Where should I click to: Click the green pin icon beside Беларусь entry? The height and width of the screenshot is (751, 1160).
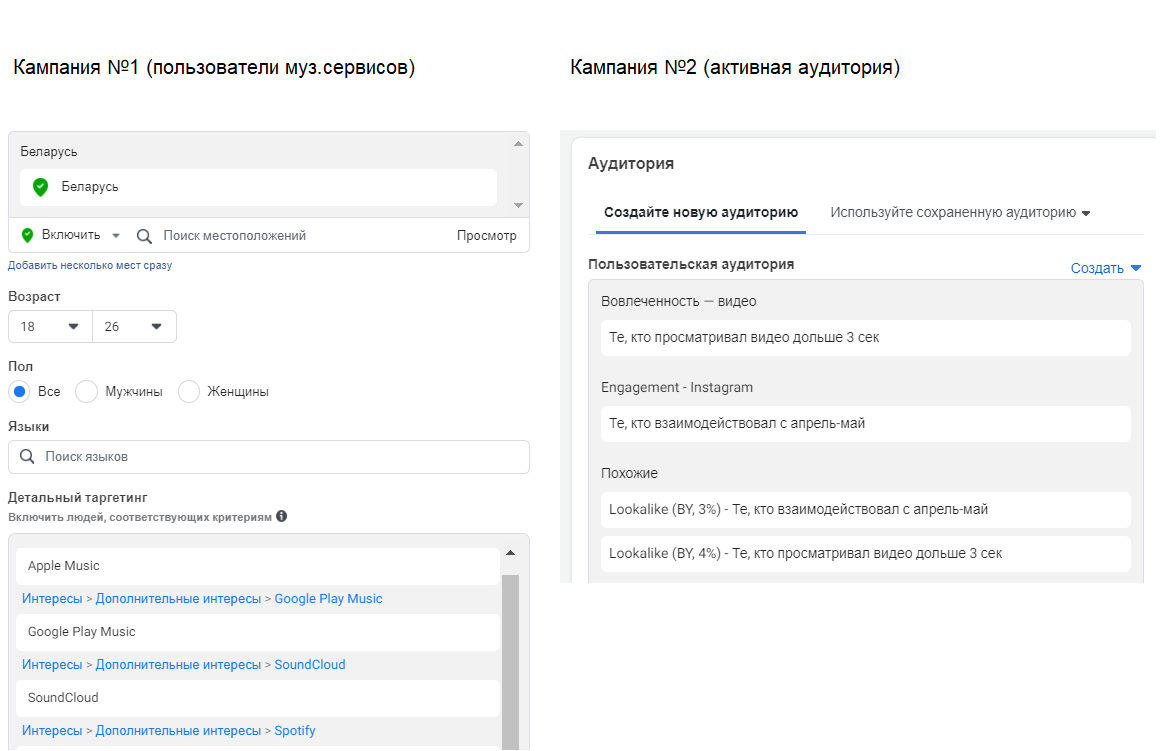click(41, 187)
